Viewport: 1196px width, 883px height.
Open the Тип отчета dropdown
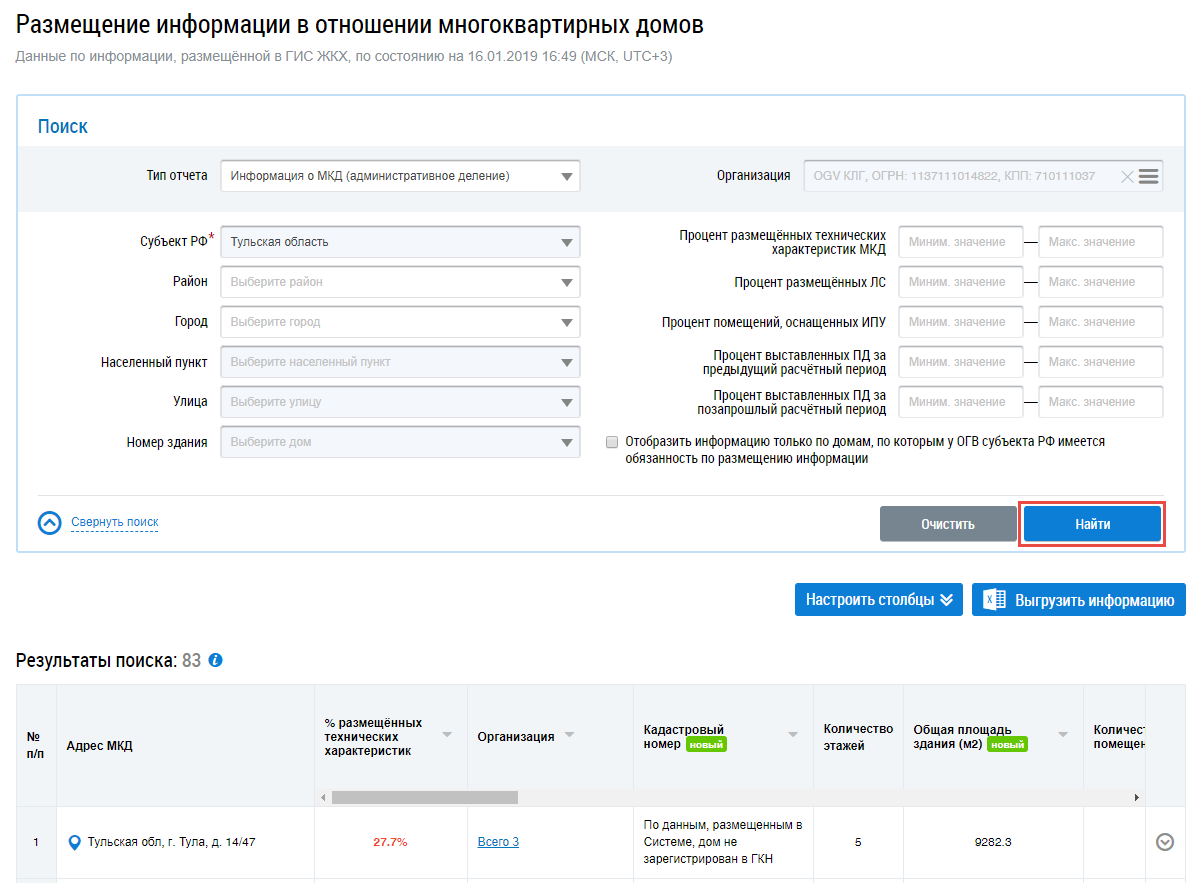[x=566, y=177]
